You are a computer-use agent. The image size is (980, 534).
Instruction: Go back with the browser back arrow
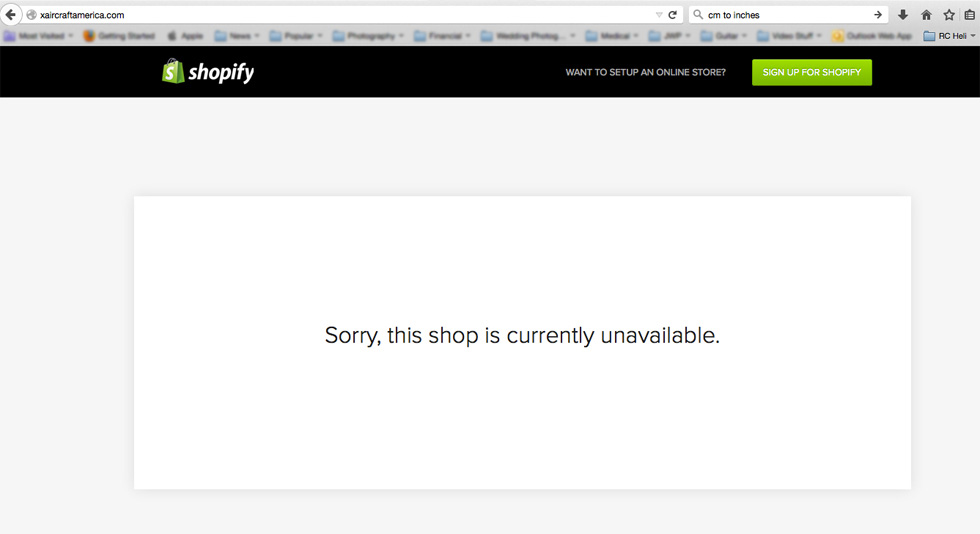tap(11, 14)
